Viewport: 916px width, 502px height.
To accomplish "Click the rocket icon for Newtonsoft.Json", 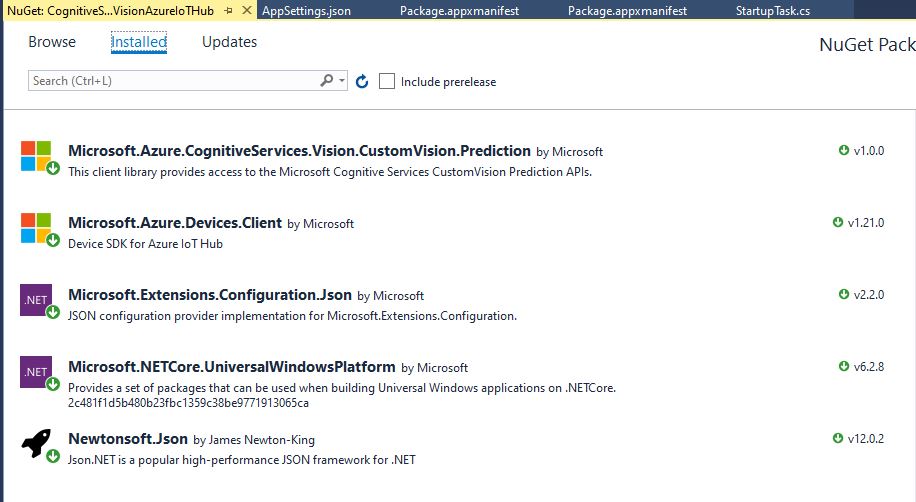I will (x=36, y=444).
